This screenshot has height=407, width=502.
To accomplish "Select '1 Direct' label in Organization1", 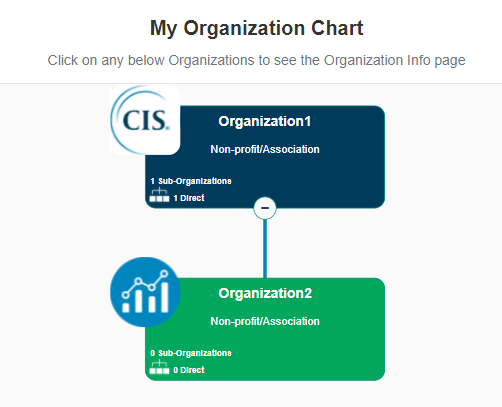I will tap(189, 198).
